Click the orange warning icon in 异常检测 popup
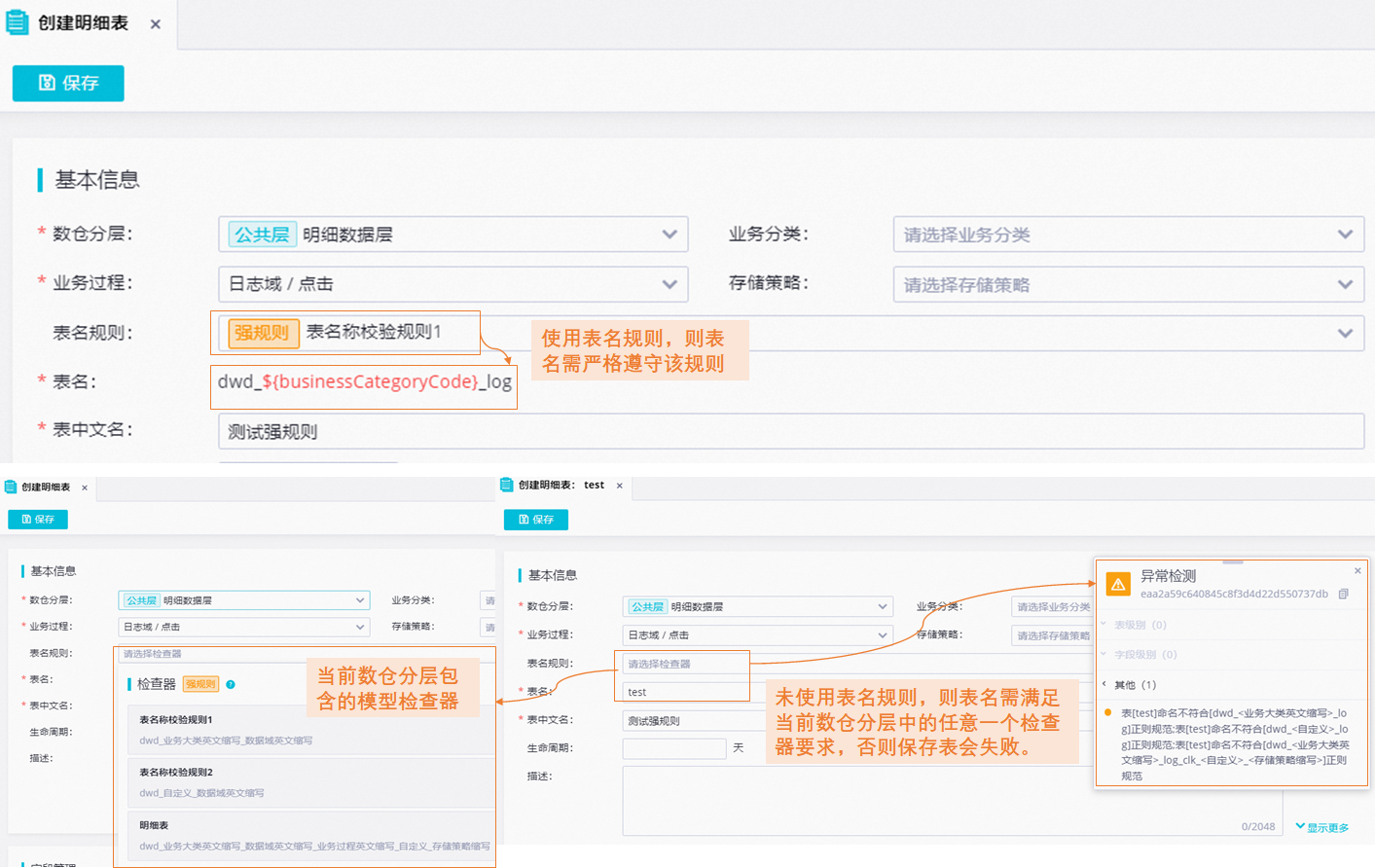Image resolution: width=1375 pixels, height=868 pixels. pos(1118,584)
